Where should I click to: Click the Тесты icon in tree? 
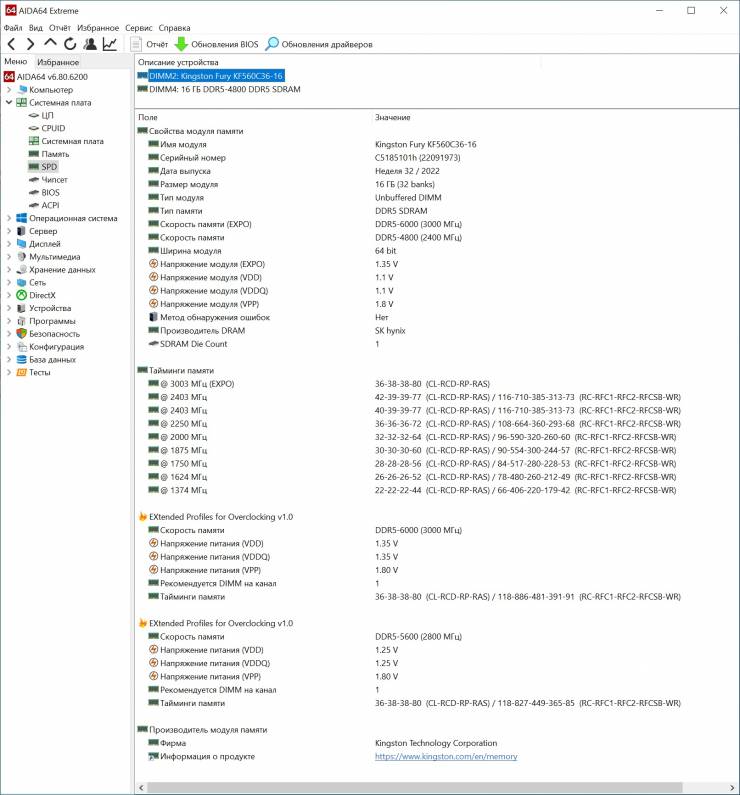(21, 372)
